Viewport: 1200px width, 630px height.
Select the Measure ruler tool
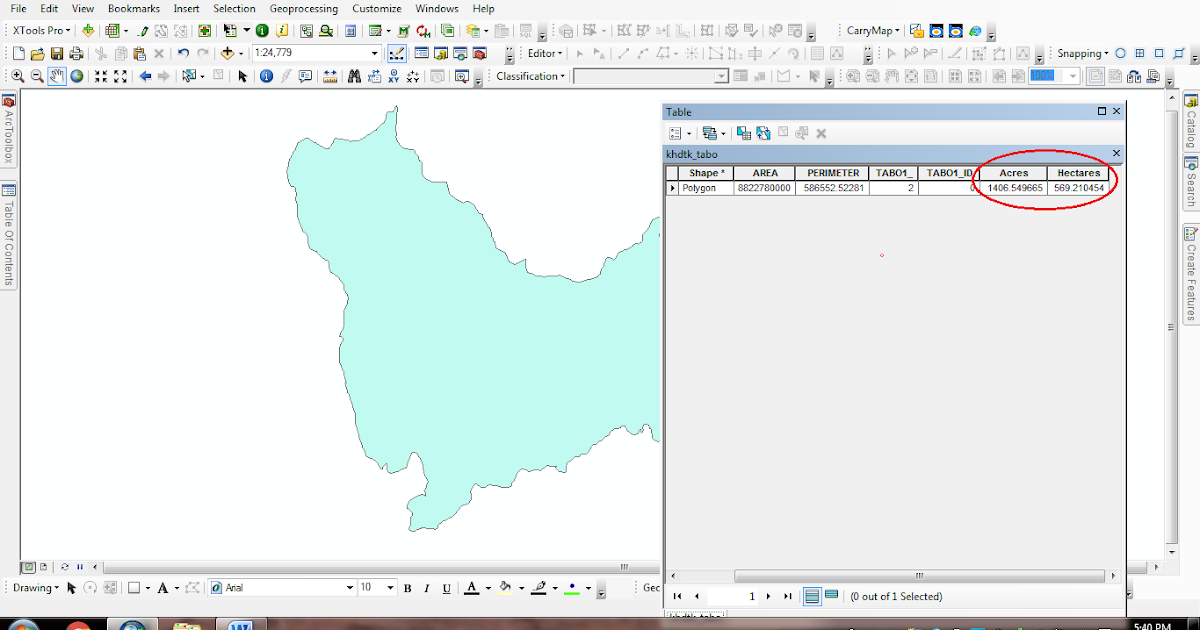click(330, 76)
